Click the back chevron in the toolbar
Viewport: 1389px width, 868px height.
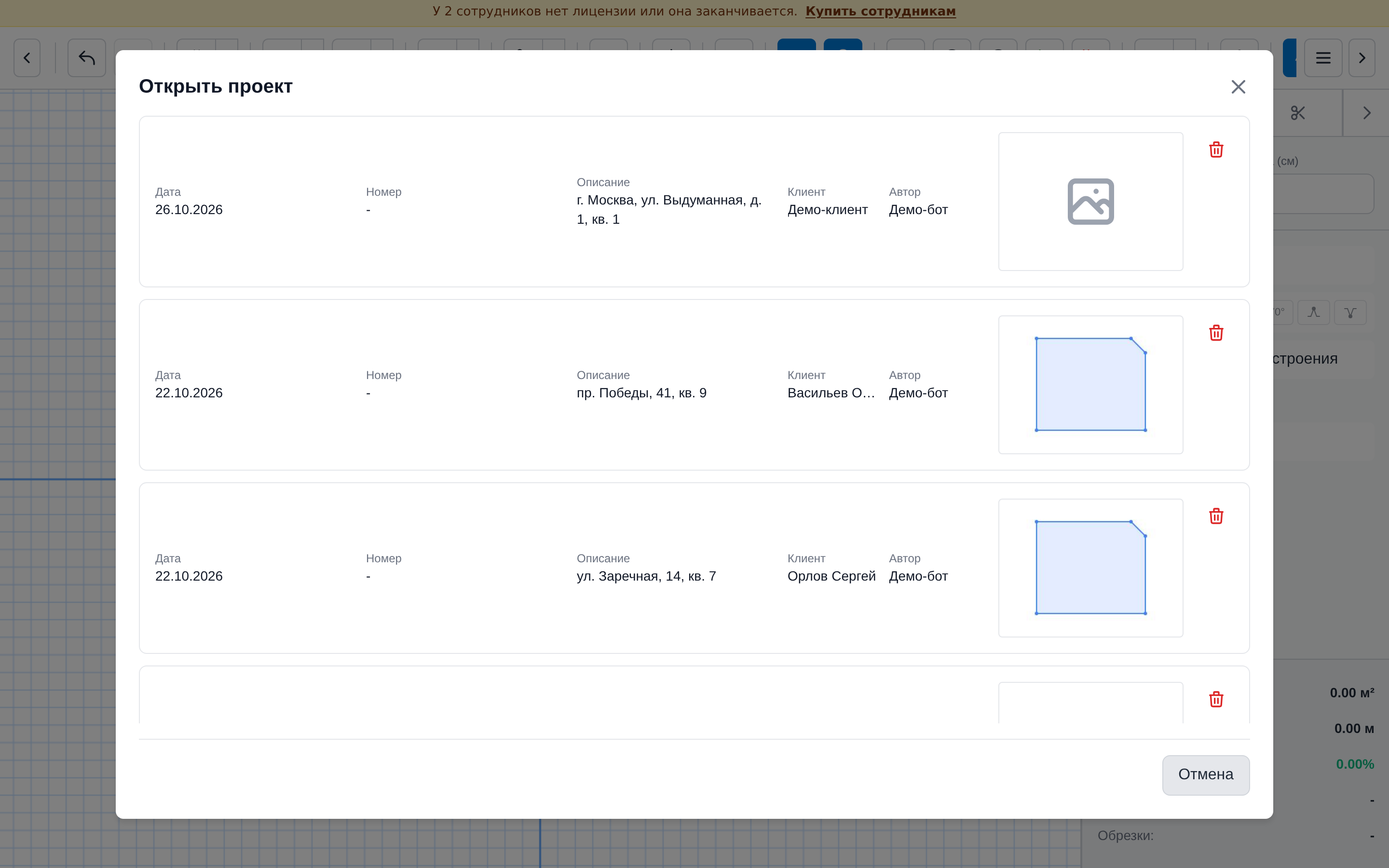[27, 58]
